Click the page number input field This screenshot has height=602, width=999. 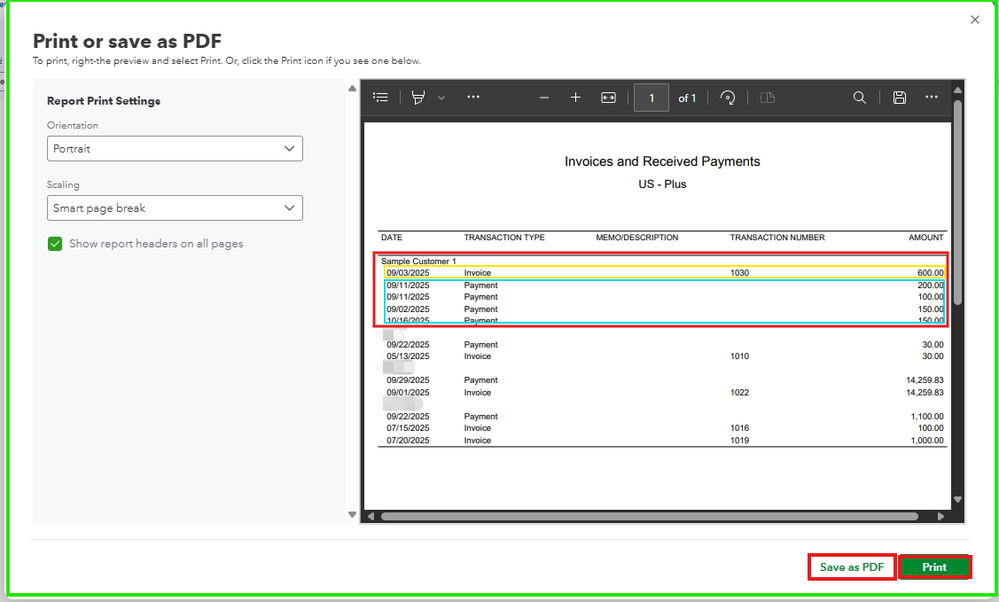click(651, 98)
